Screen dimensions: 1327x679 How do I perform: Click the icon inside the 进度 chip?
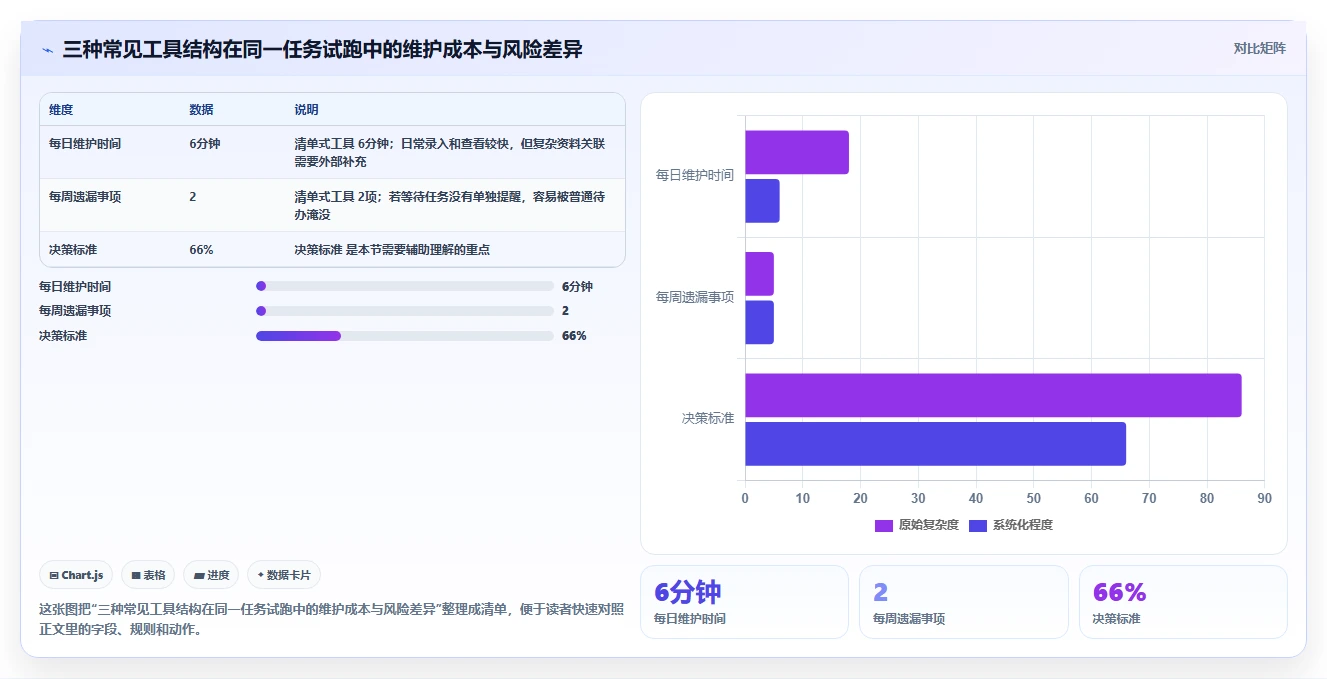(x=198, y=575)
